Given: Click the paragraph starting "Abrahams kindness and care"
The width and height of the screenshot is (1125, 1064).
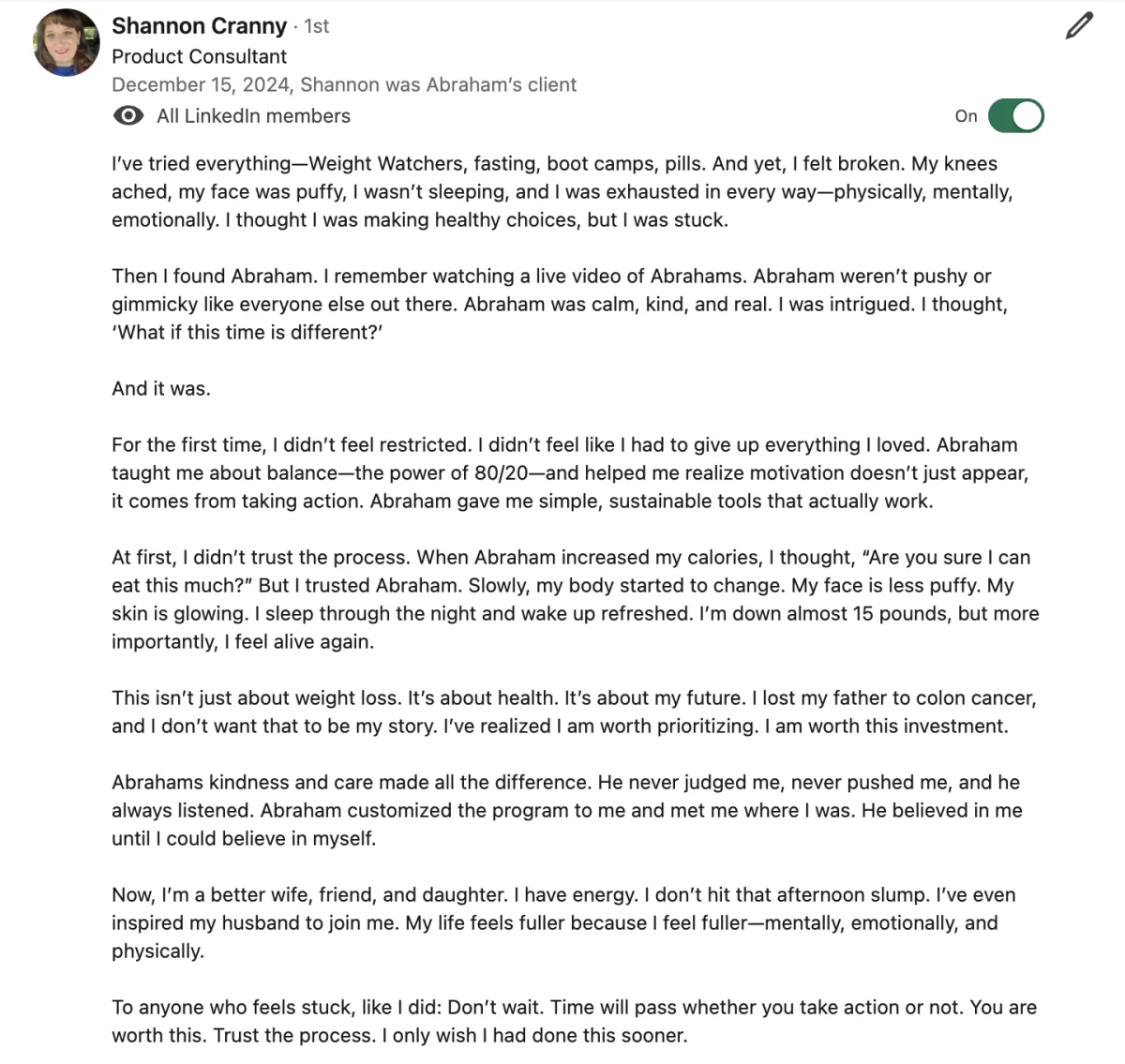Looking at the screenshot, I should point(567,810).
